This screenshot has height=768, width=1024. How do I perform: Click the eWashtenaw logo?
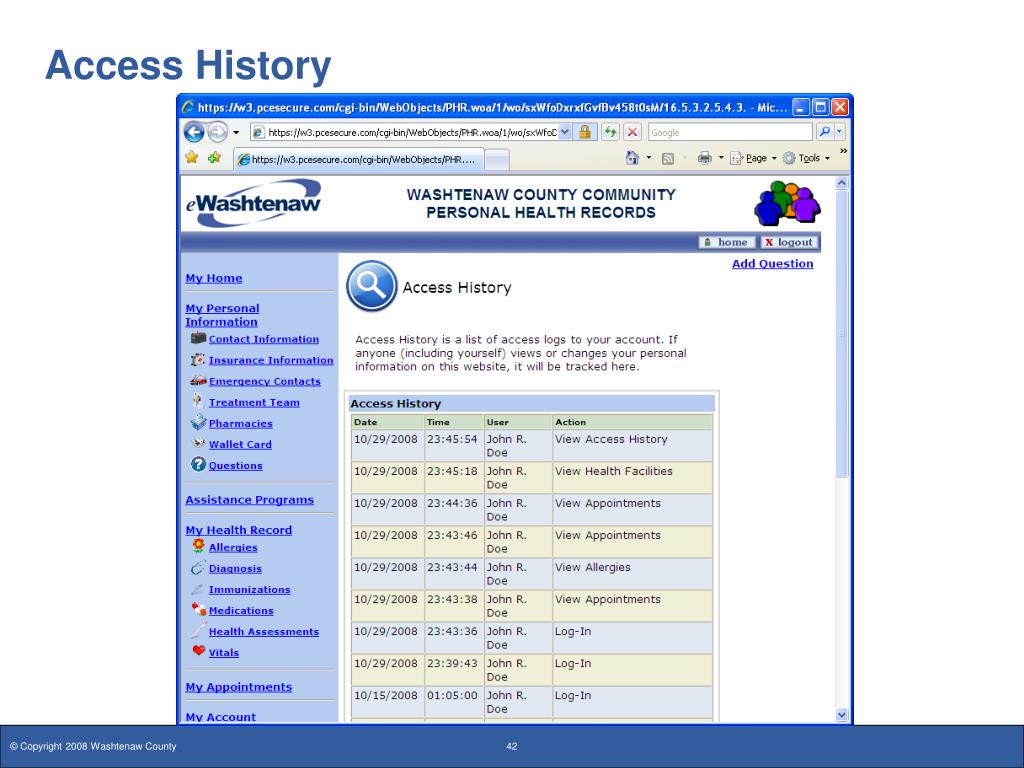[x=253, y=203]
